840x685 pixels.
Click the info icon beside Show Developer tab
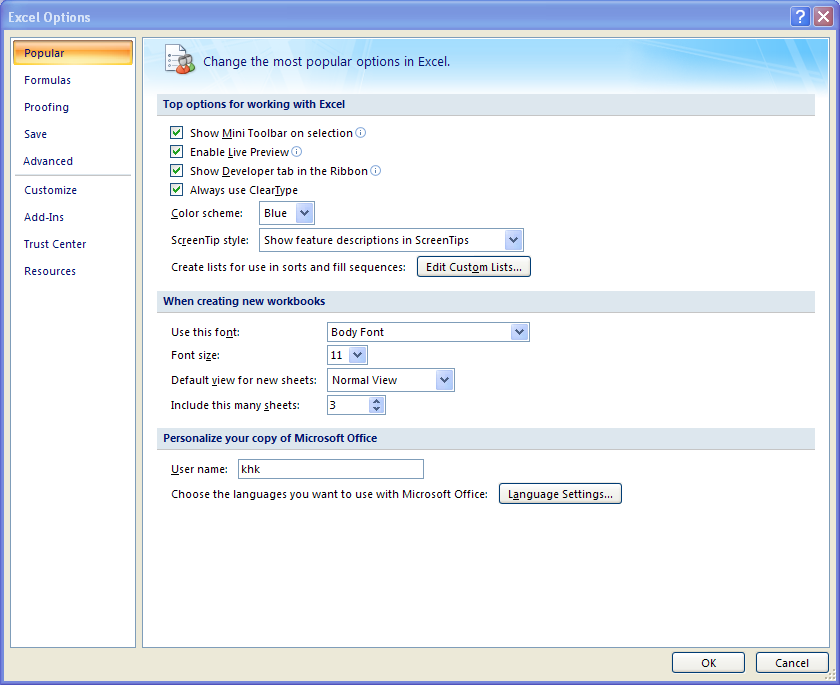(375, 170)
